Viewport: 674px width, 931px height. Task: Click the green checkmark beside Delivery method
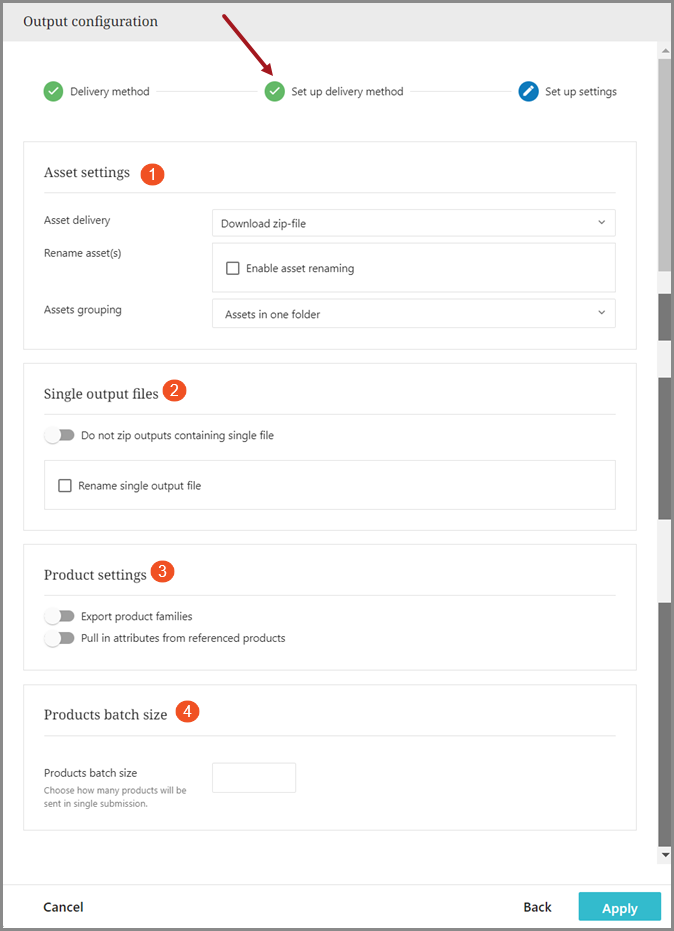[x=53, y=92]
